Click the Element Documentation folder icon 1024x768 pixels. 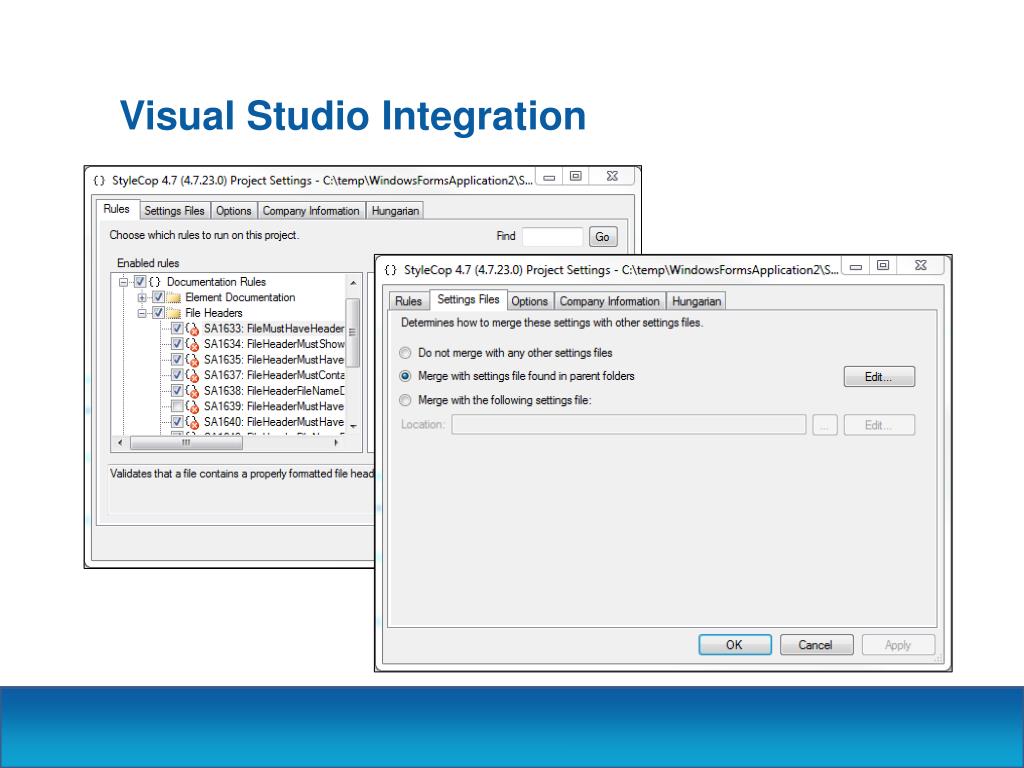click(174, 298)
